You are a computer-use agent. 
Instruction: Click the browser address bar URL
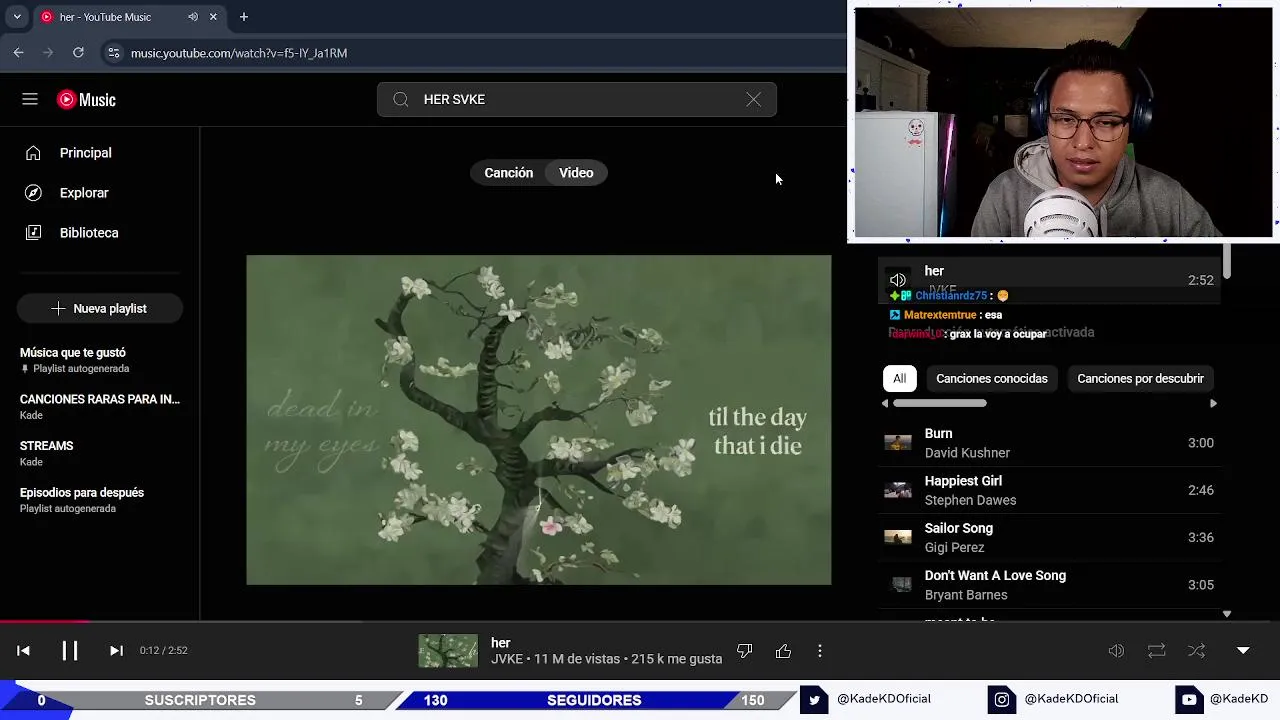point(239,53)
